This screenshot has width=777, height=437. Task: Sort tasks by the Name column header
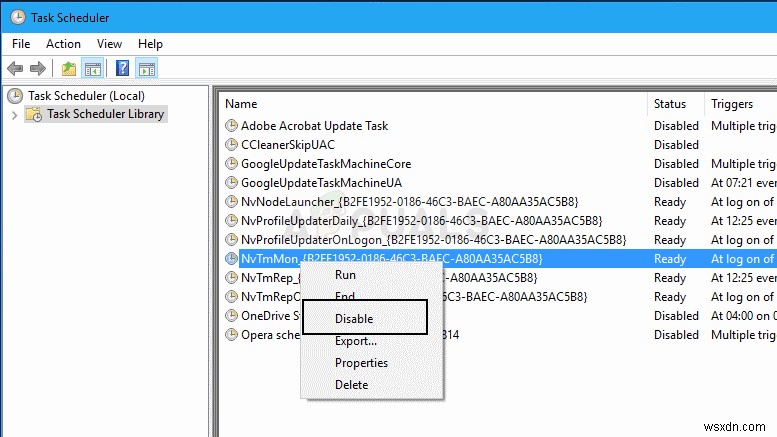point(241,104)
